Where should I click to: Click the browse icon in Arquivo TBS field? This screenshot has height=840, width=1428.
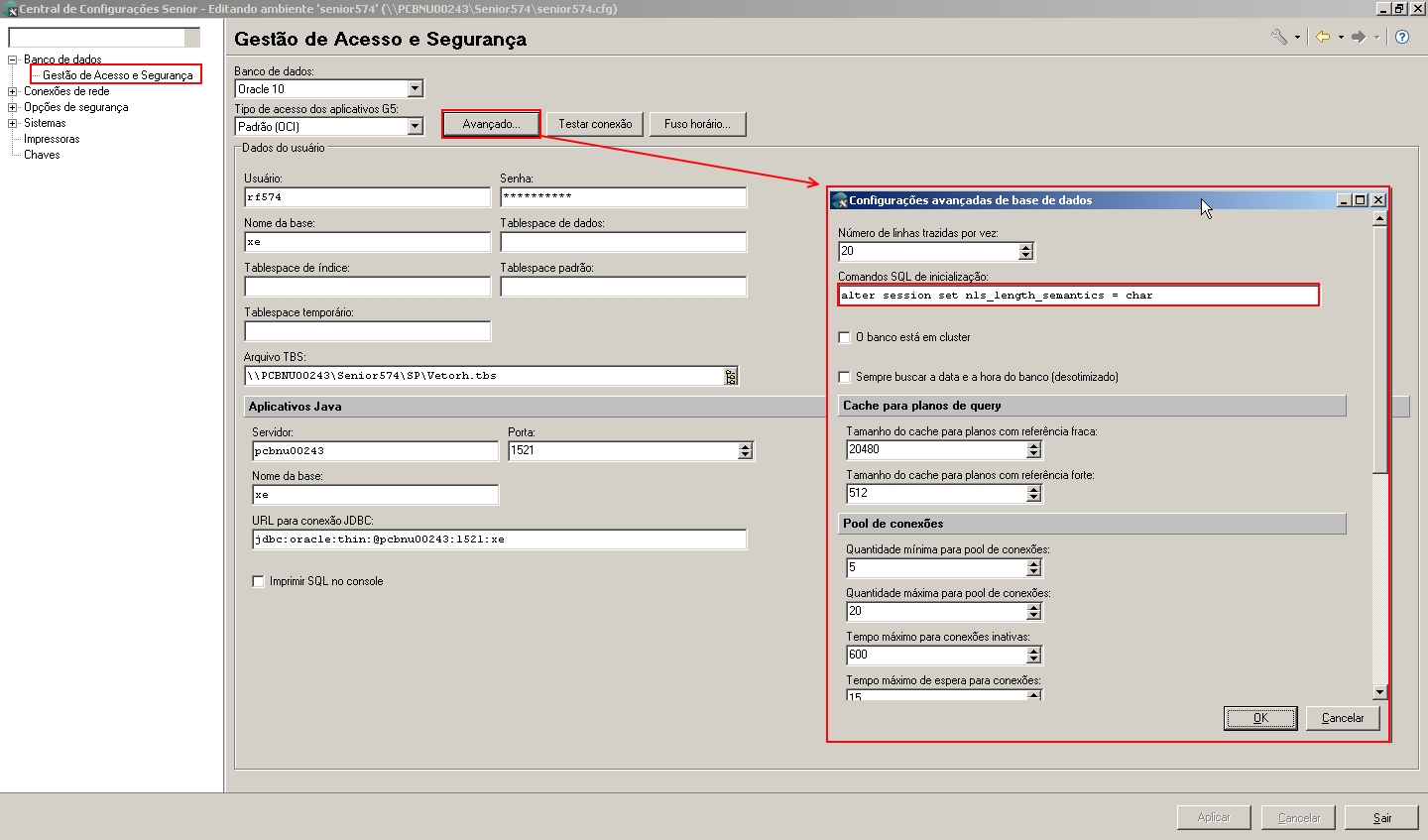point(731,376)
